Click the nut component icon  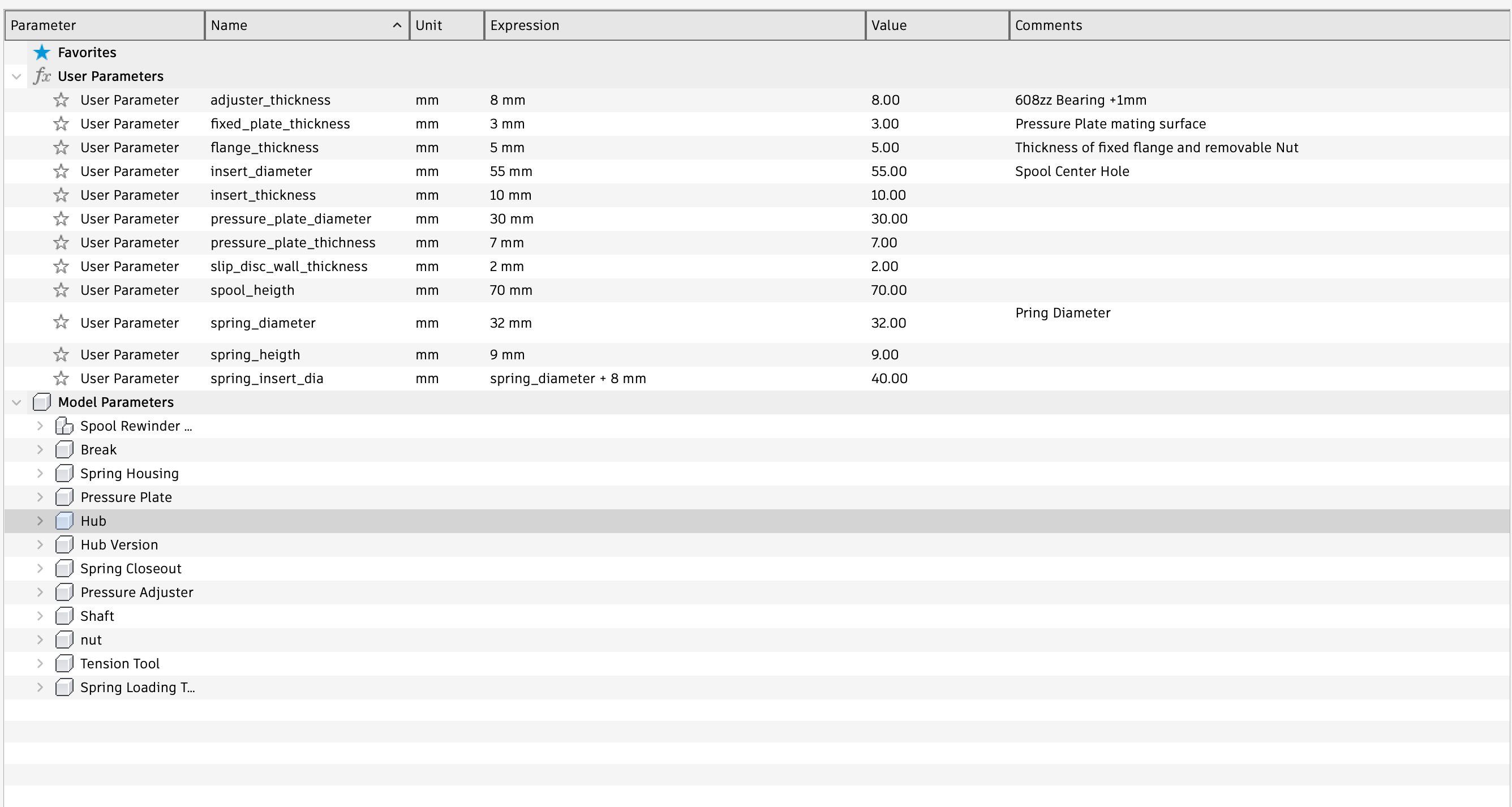tap(64, 639)
